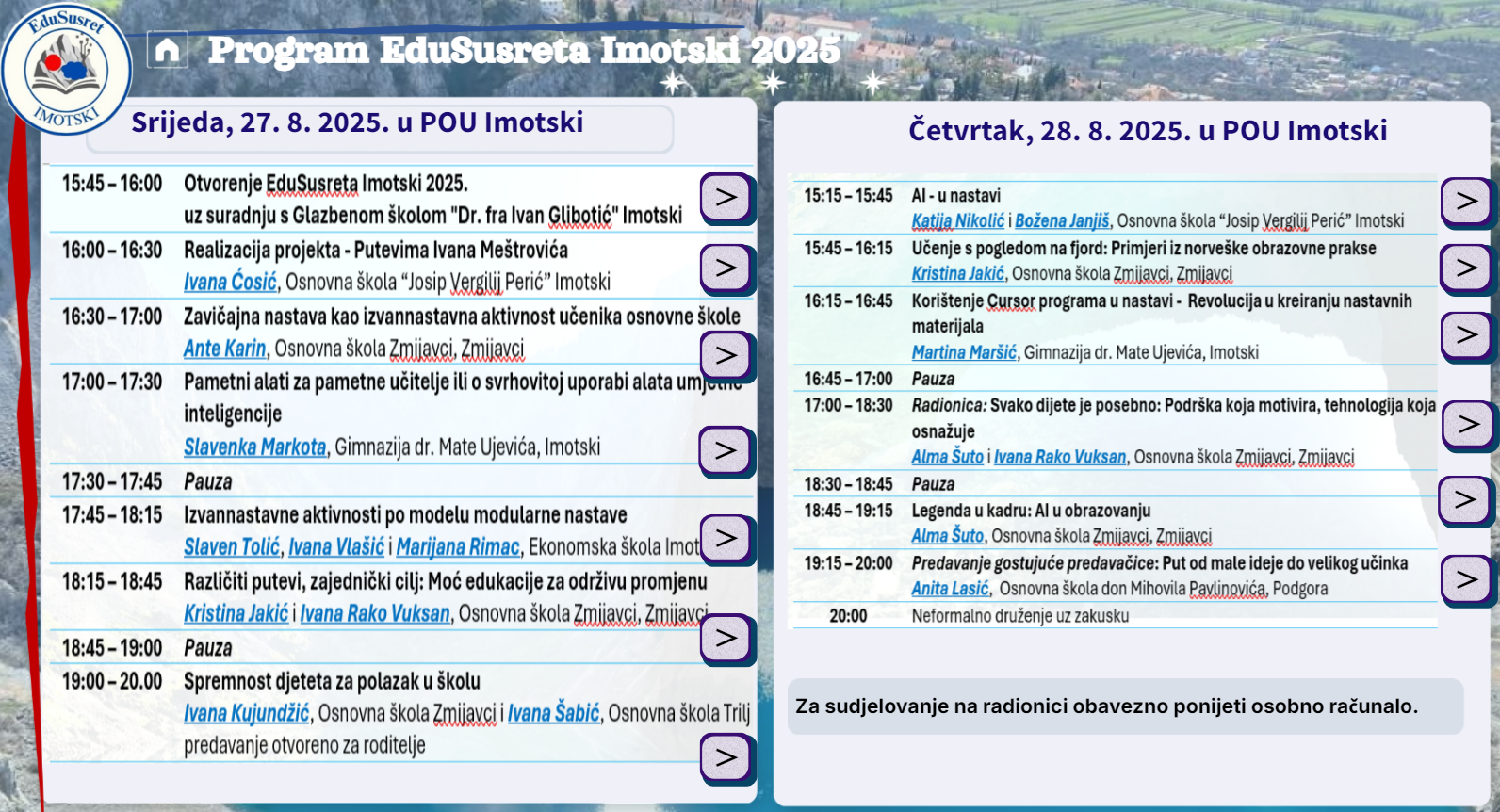Open arrow for AI - u nastavi session
Viewport: 1500px width, 812px height.
click(x=1467, y=202)
